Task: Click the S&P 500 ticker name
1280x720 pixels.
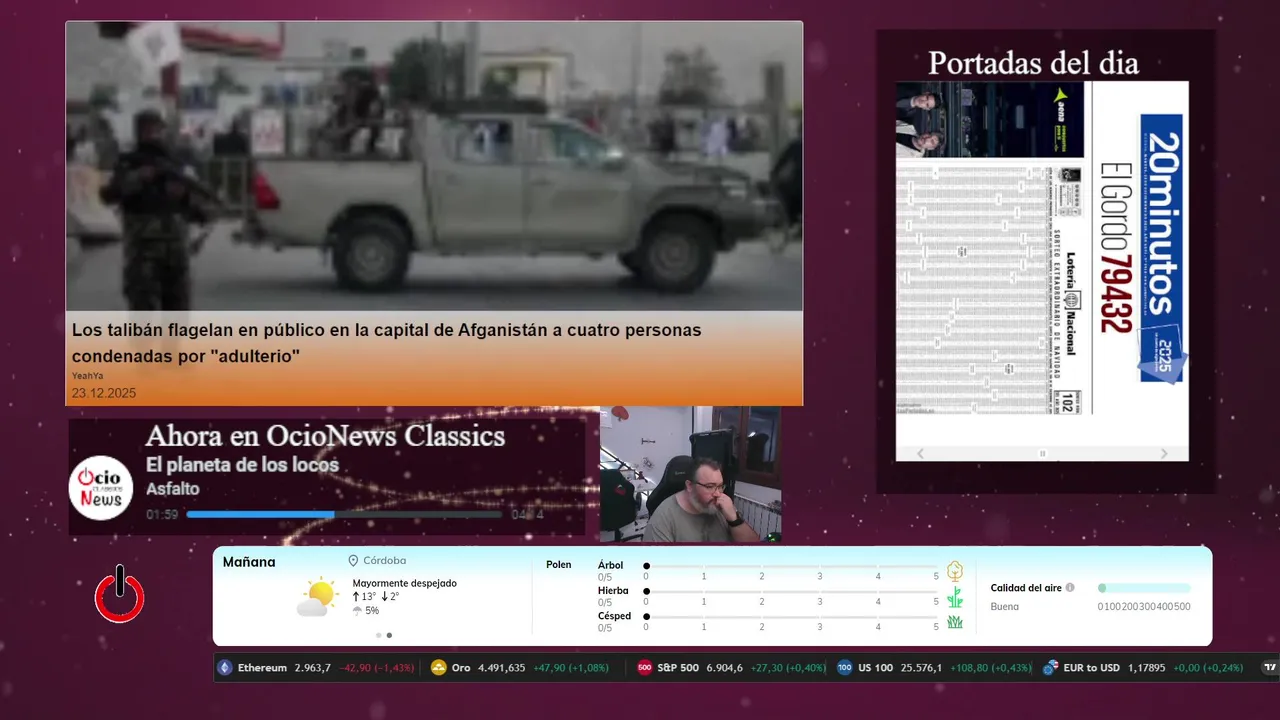Action: tap(678, 668)
